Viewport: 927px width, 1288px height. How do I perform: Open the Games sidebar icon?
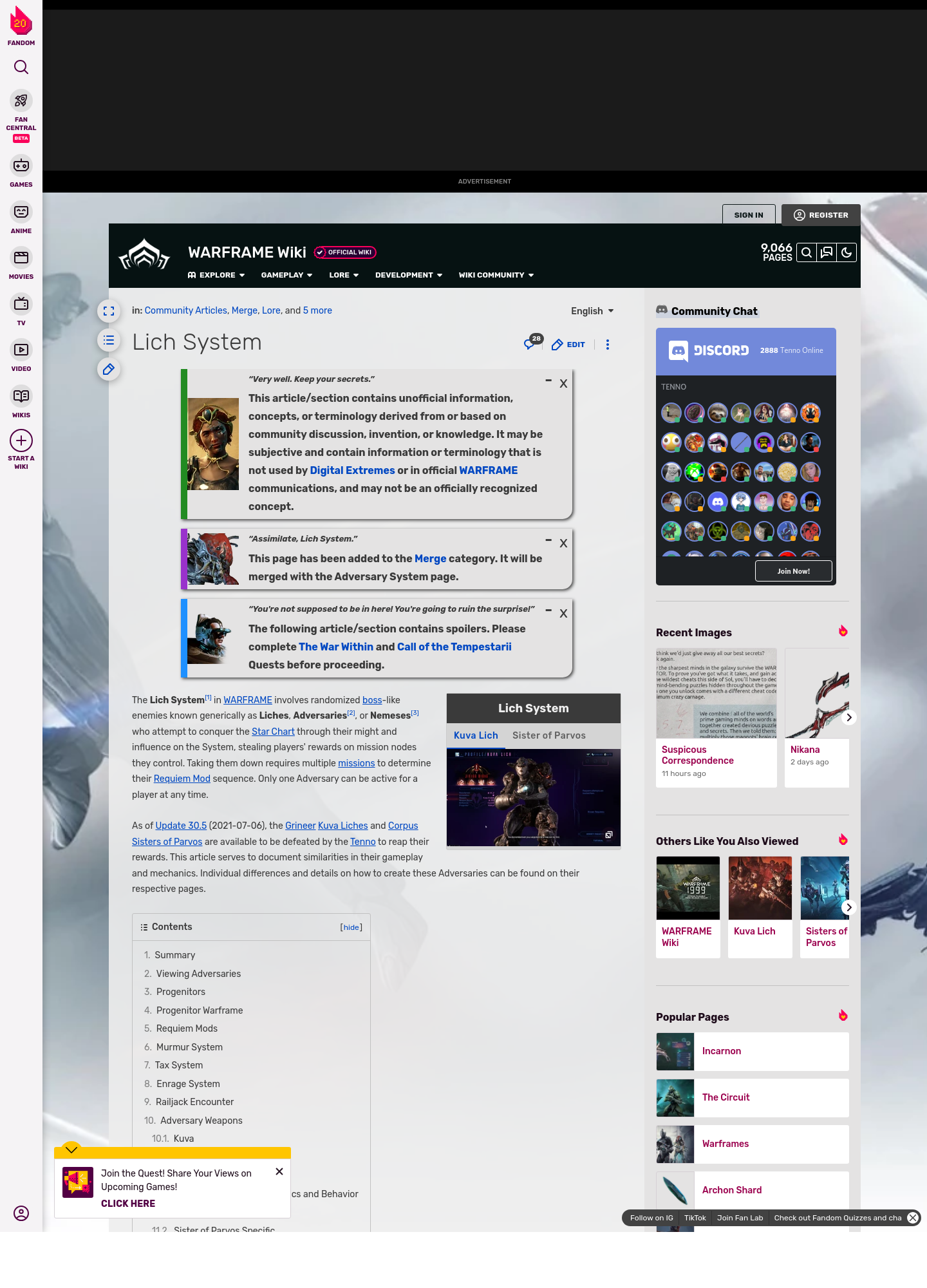(21, 166)
